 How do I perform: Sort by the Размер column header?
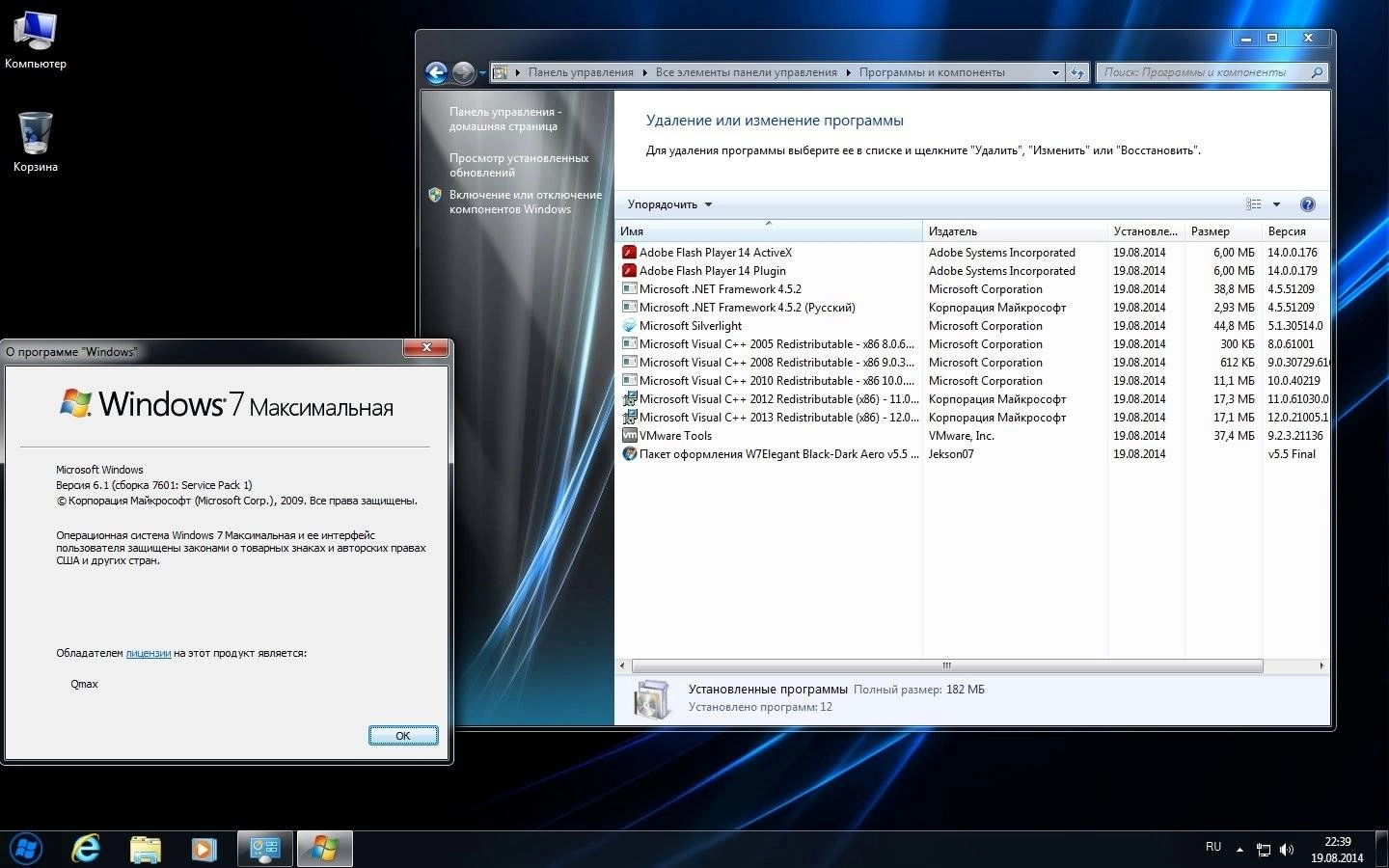click(x=1223, y=231)
